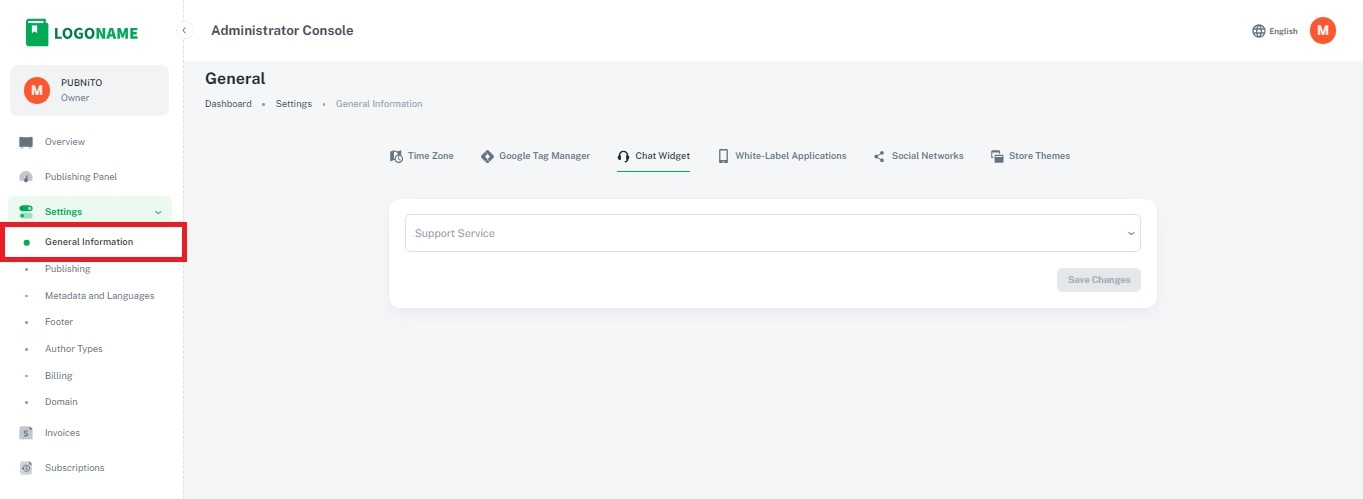This screenshot has width=1363, height=499.
Task: Open the user avatar in top-right corner
Action: (x=1322, y=31)
